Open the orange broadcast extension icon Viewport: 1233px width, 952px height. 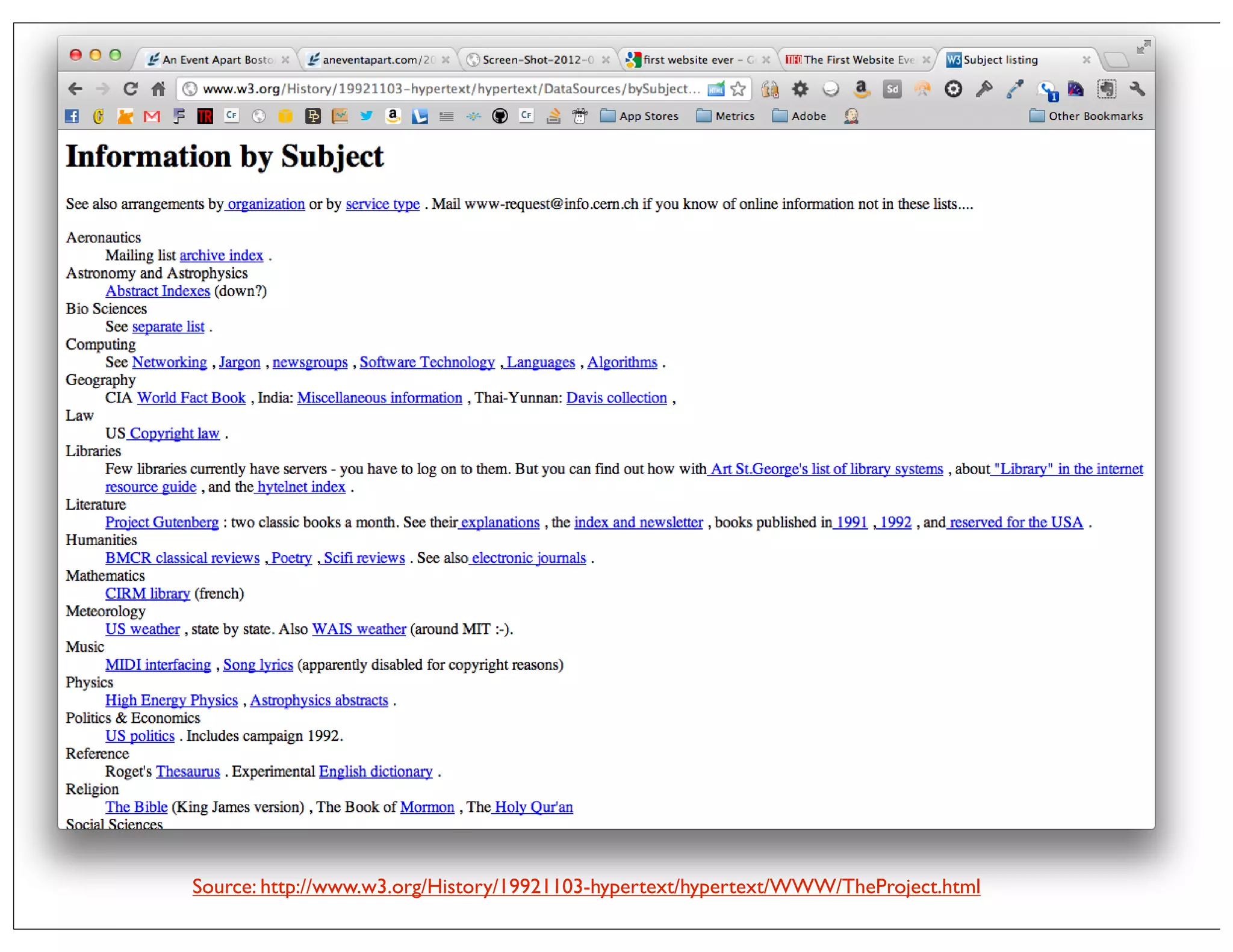(x=922, y=89)
